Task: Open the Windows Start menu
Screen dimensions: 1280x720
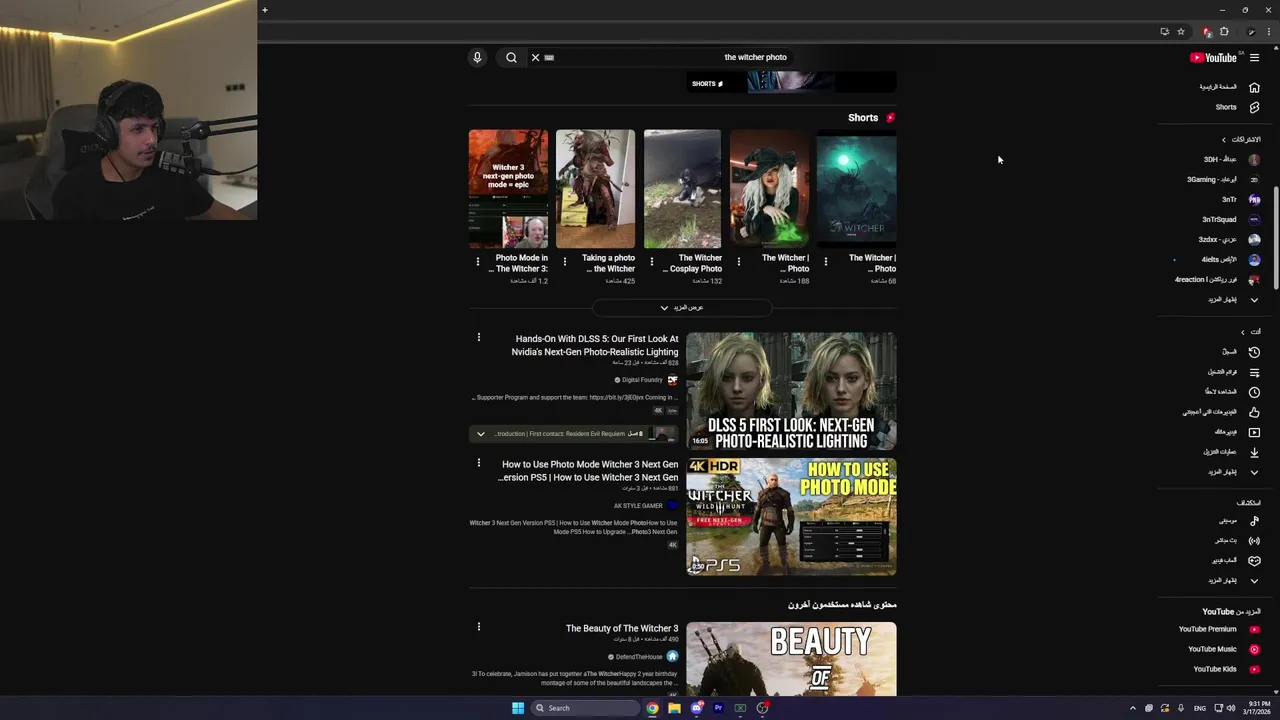Action: (x=518, y=708)
